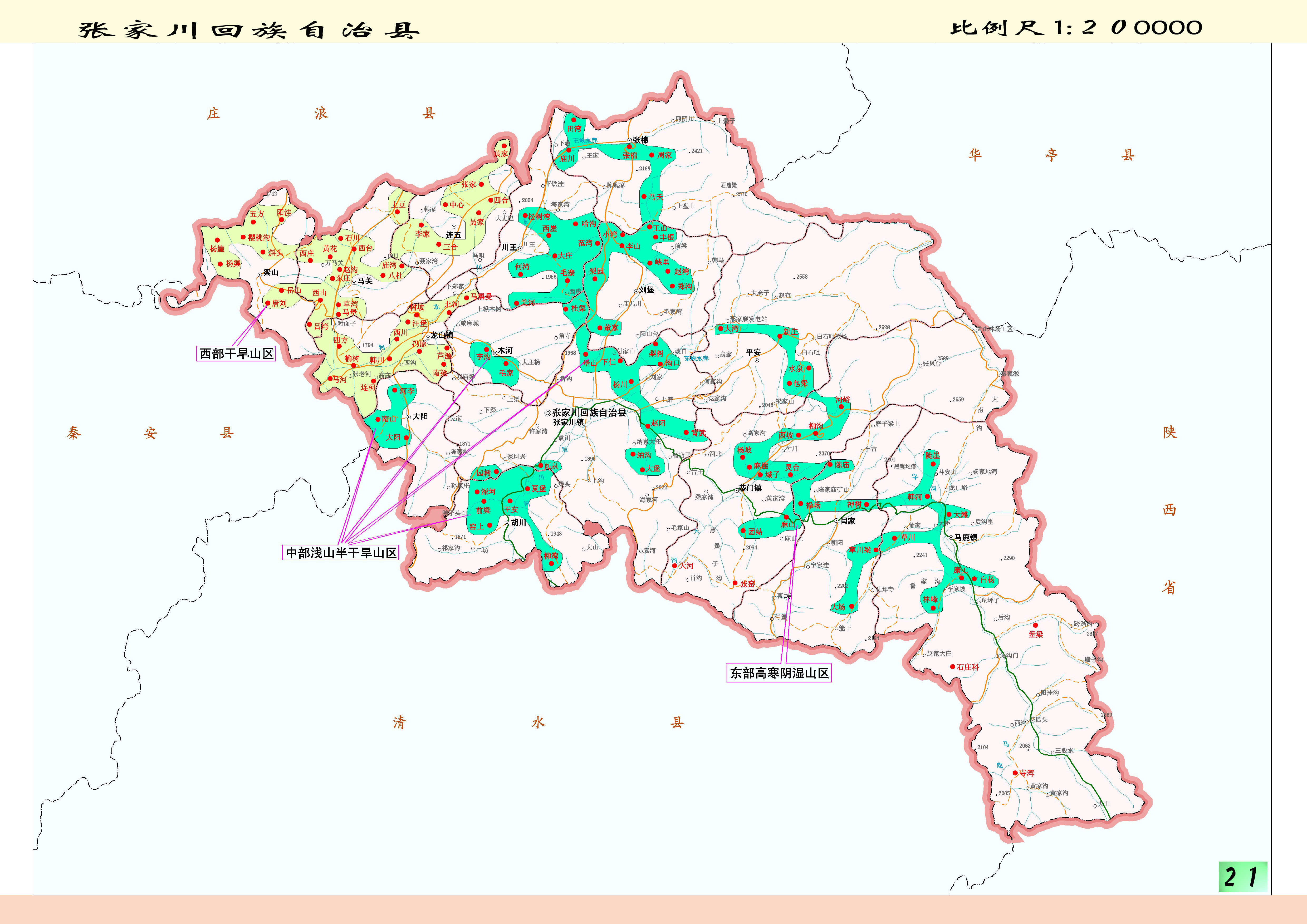Click the red 操场 village label

(x=813, y=505)
